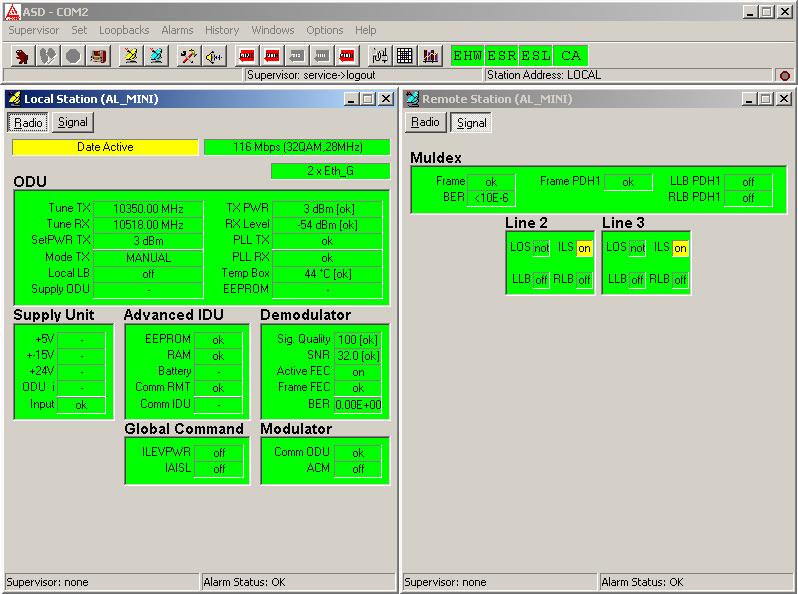Select Signal tab in Remote Station window
798x594 pixels.
pos(471,123)
